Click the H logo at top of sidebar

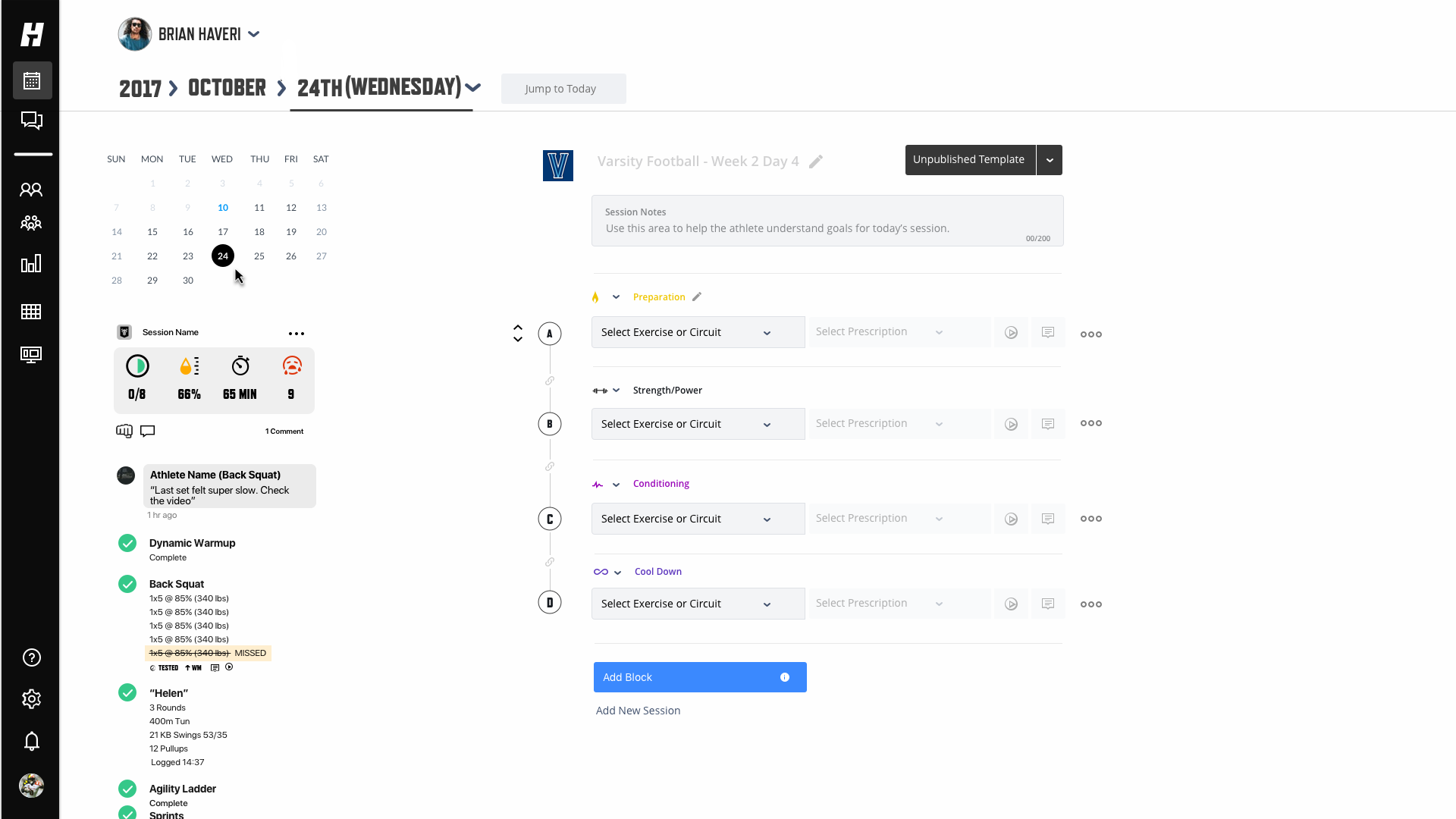coord(32,34)
